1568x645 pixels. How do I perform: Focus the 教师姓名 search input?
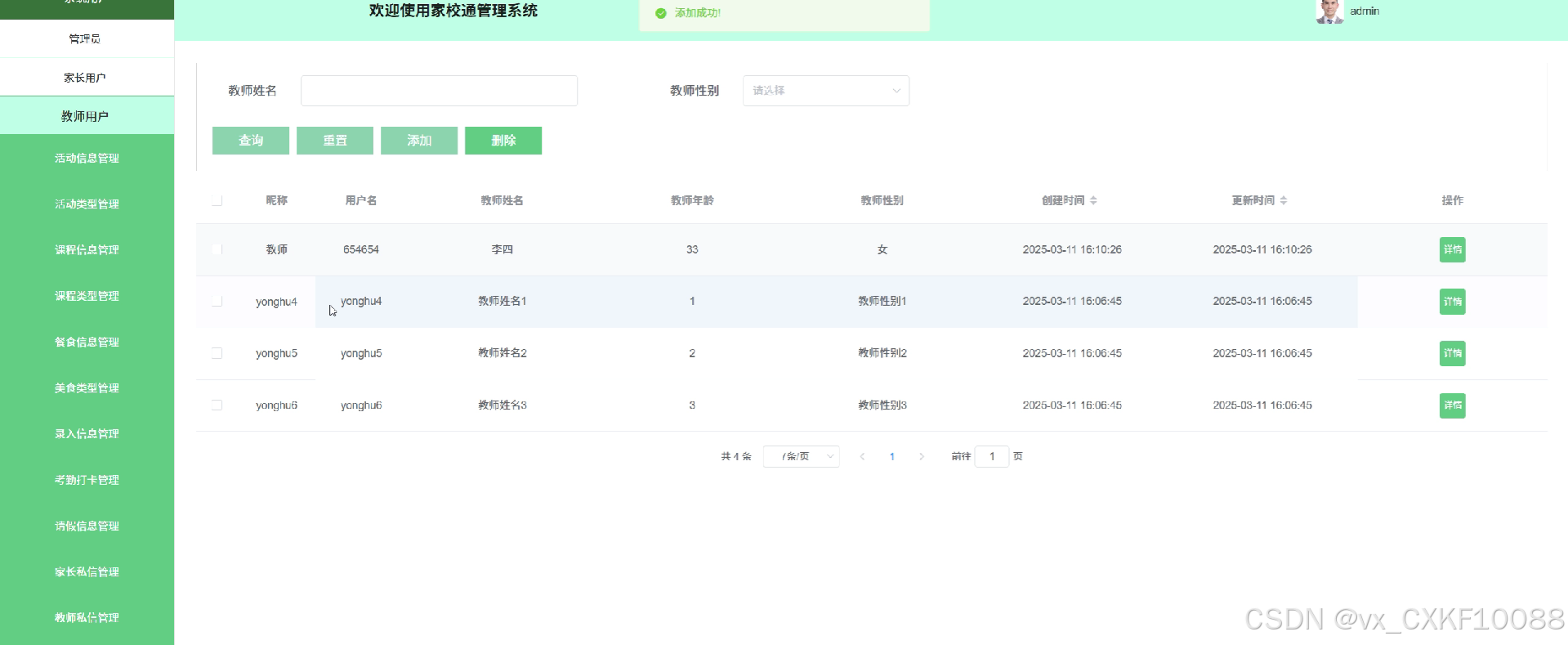coord(439,91)
